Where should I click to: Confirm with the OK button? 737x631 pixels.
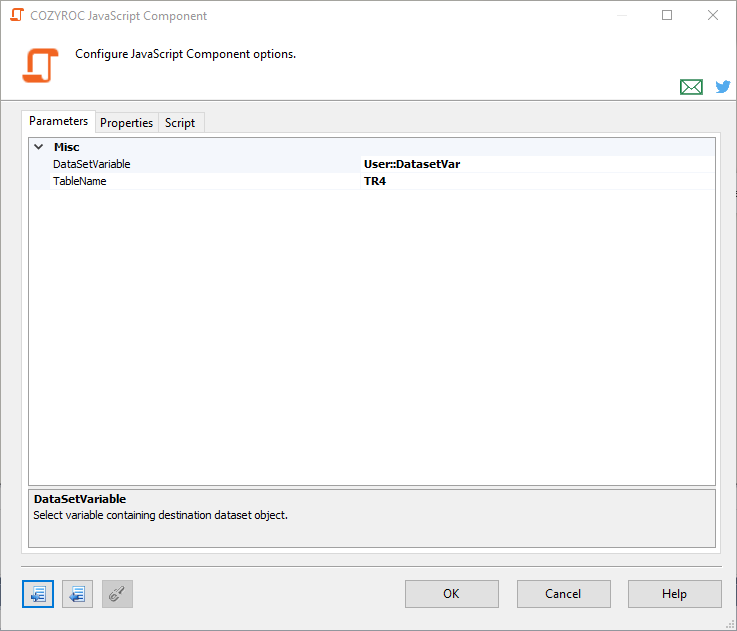[452, 594]
